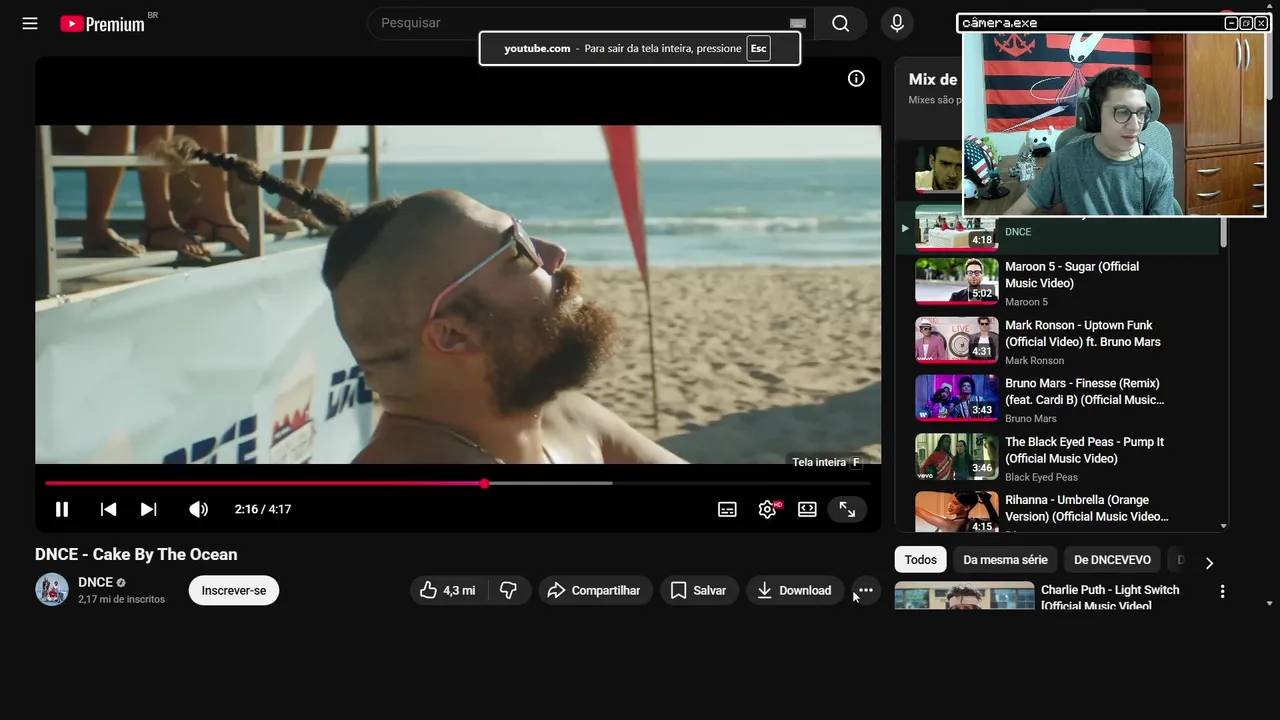Open the DNCE channel name link
This screenshot has height=720, width=1280.
pos(96,582)
